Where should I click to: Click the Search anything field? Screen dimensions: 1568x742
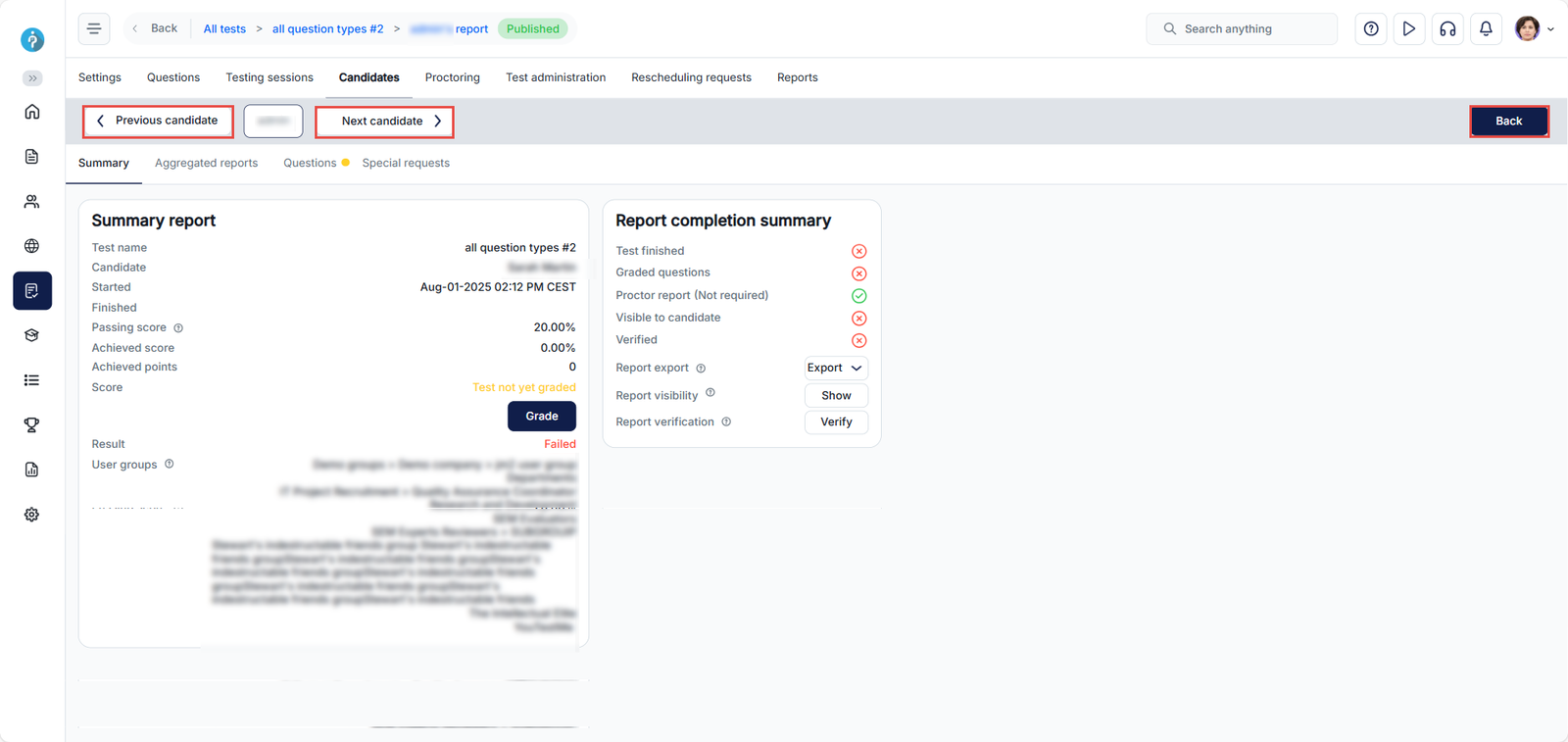coord(1242,29)
